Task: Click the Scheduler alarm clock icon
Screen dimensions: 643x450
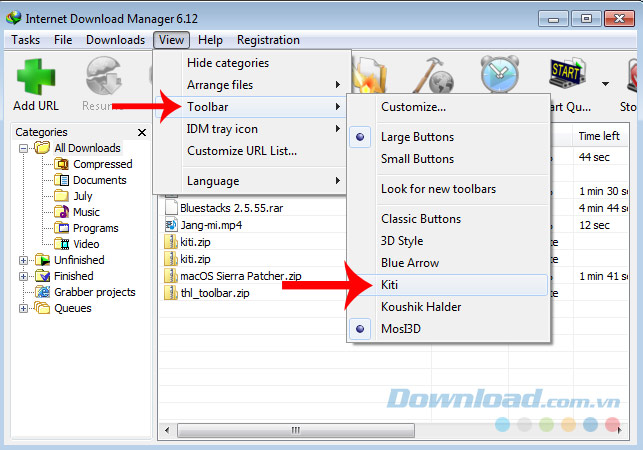Action: 498,74
